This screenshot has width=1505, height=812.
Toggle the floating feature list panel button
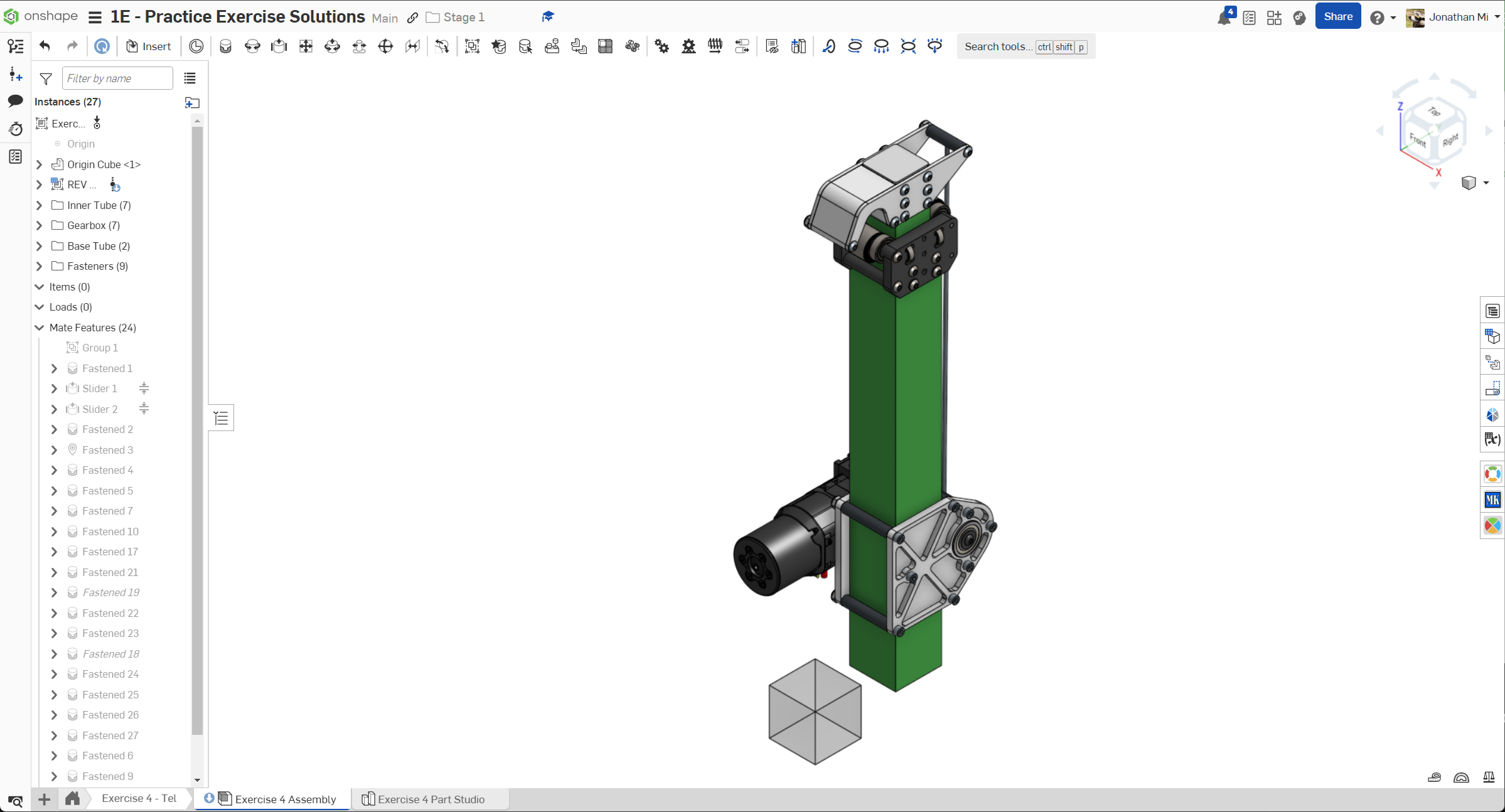click(221, 419)
